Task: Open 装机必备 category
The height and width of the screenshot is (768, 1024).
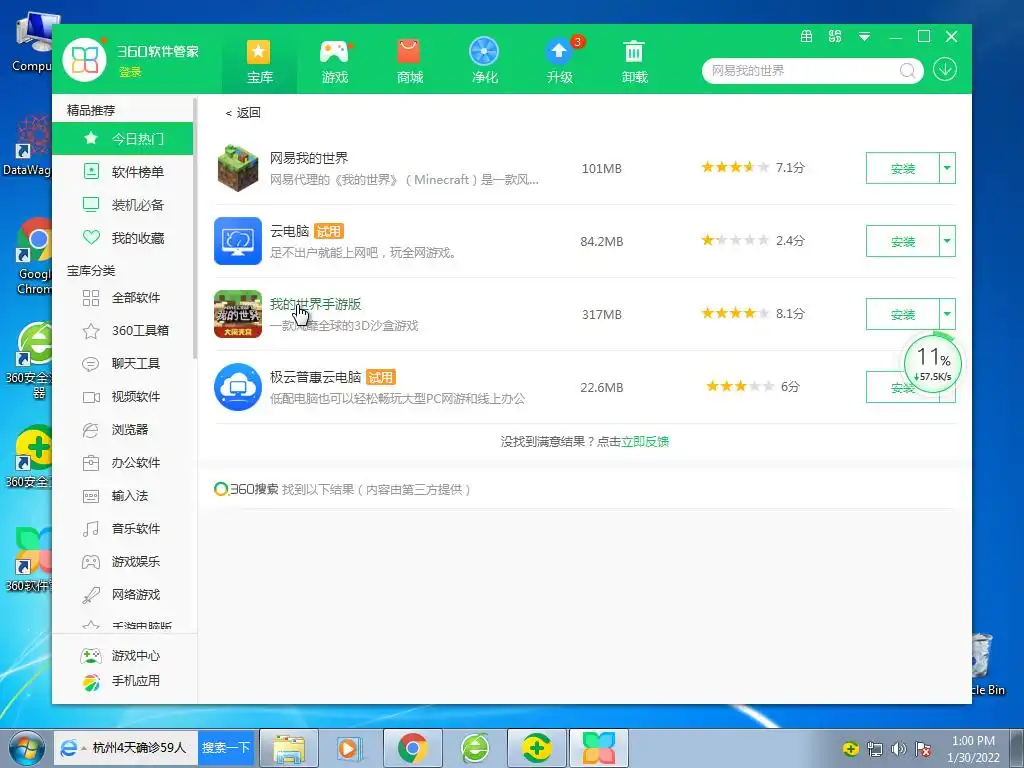Action: pos(122,205)
